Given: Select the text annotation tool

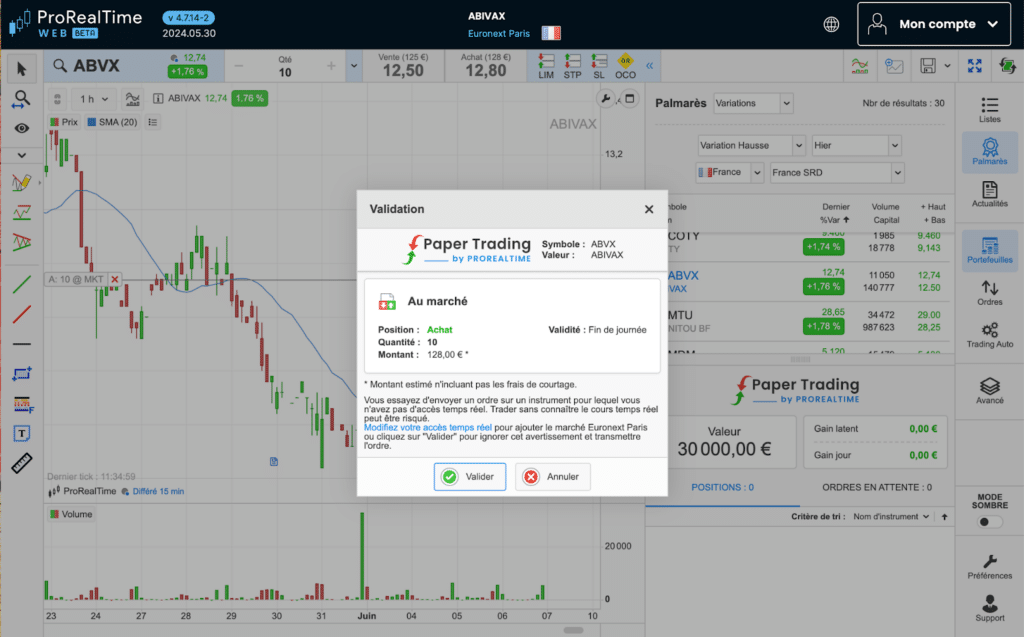Looking at the screenshot, I should pos(22,434).
